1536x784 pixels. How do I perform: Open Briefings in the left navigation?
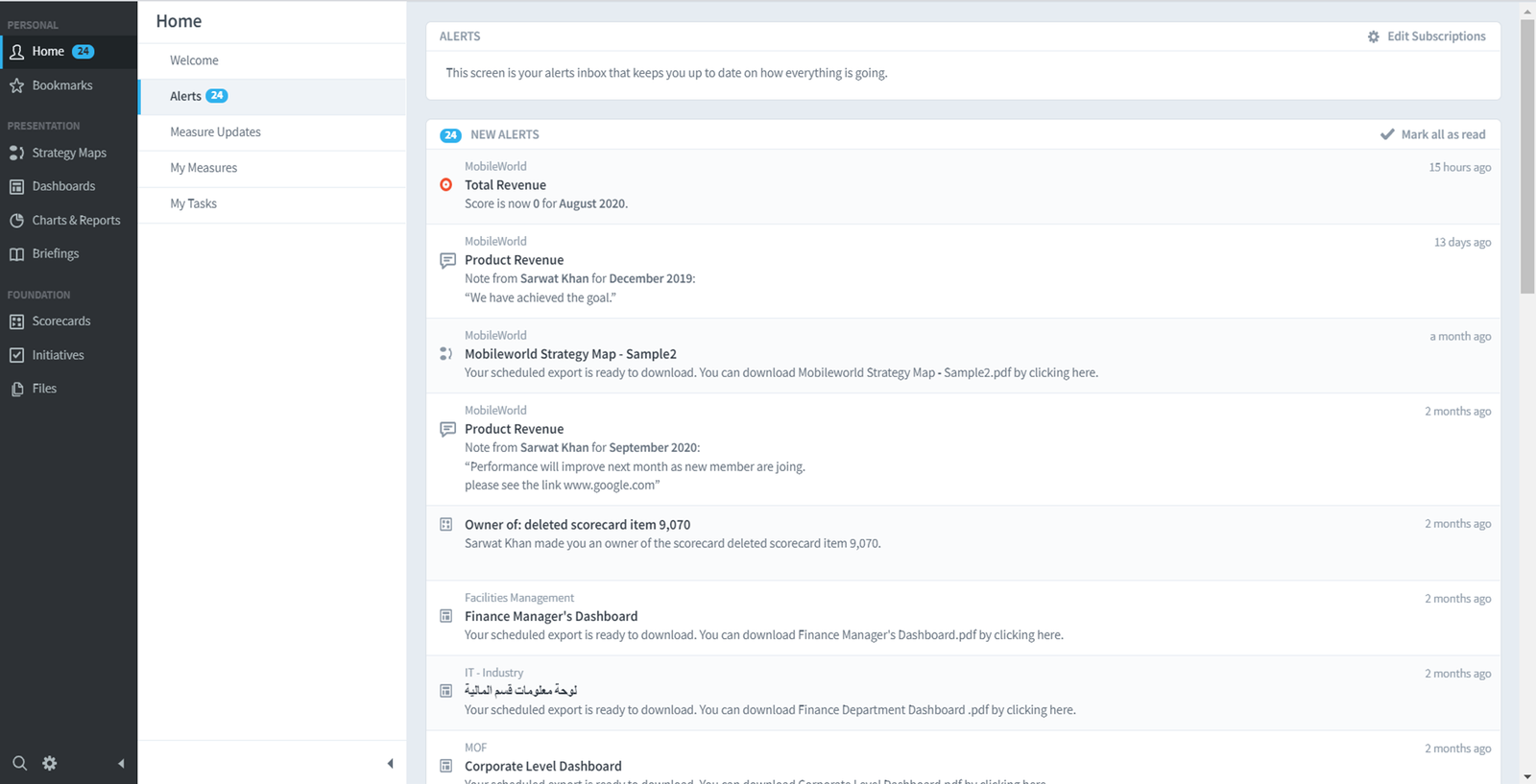coord(68,253)
